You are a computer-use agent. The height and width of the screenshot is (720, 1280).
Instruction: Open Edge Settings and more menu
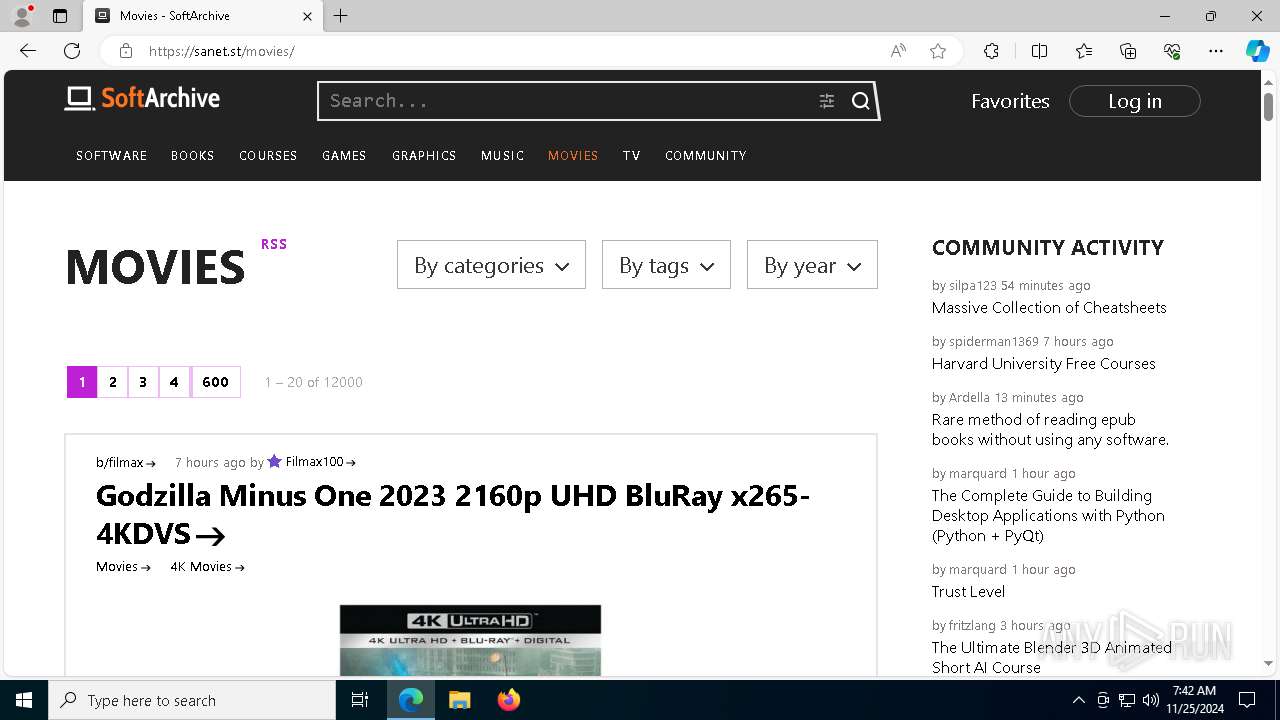click(x=1216, y=51)
